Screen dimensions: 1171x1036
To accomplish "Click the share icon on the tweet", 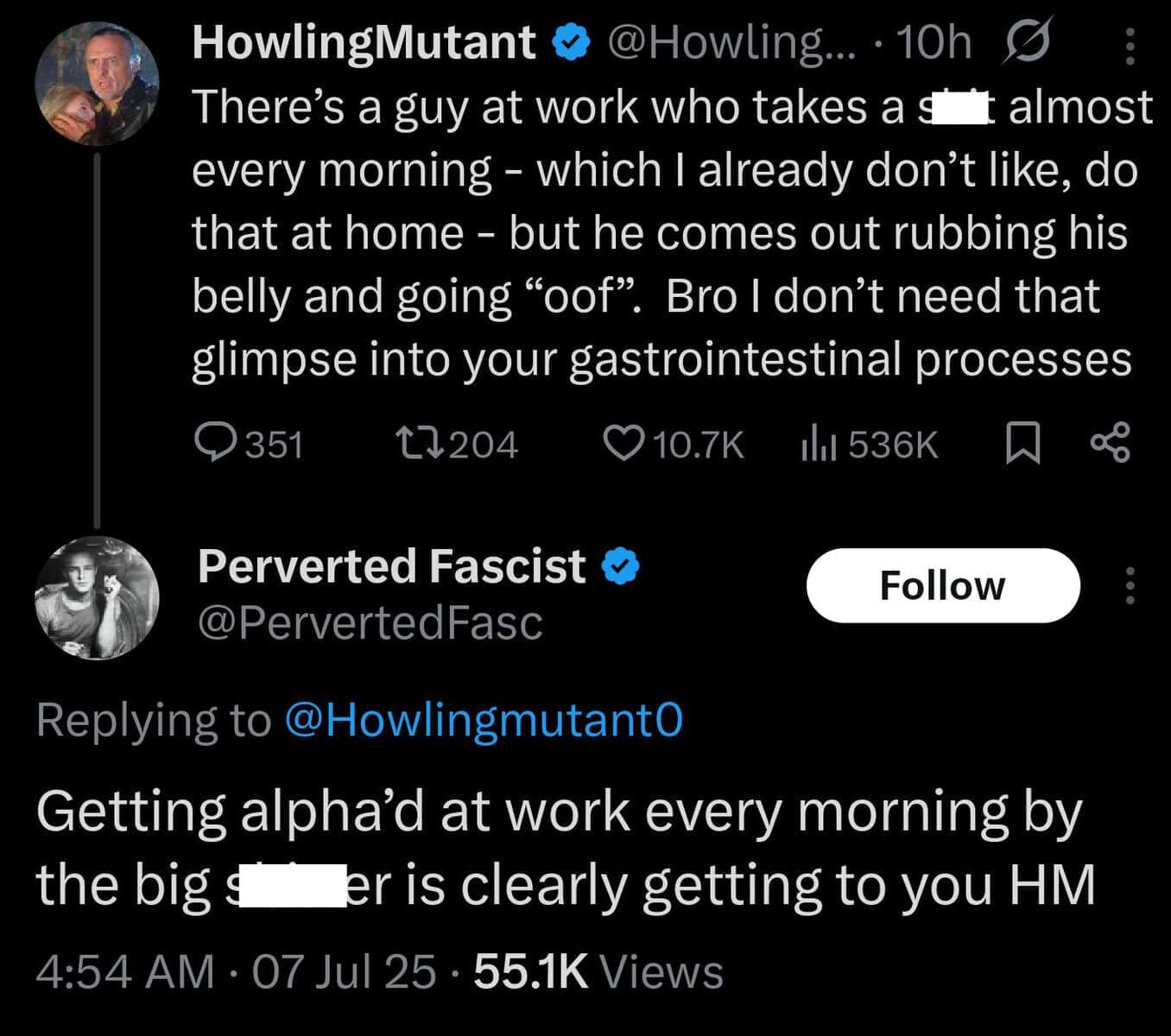I will 1110,443.
